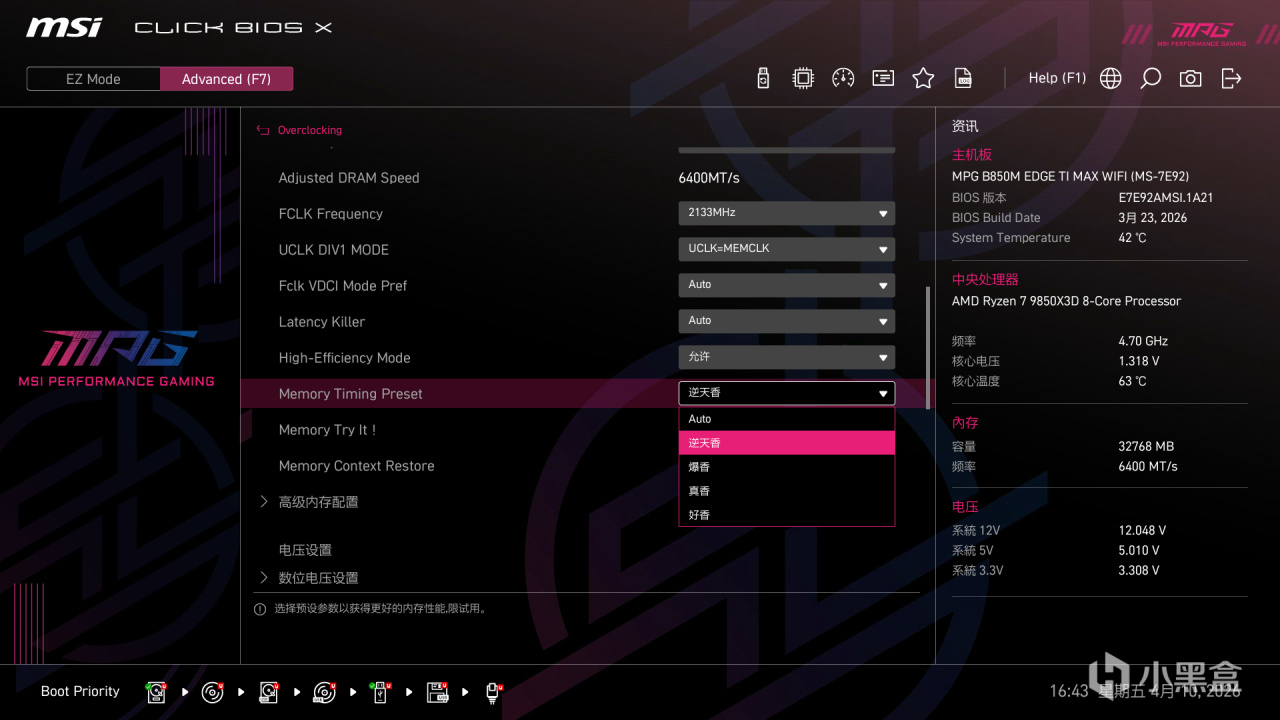Take a screenshot with the camera icon
The height and width of the screenshot is (720, 1280).
click(x=1191, y=78)
